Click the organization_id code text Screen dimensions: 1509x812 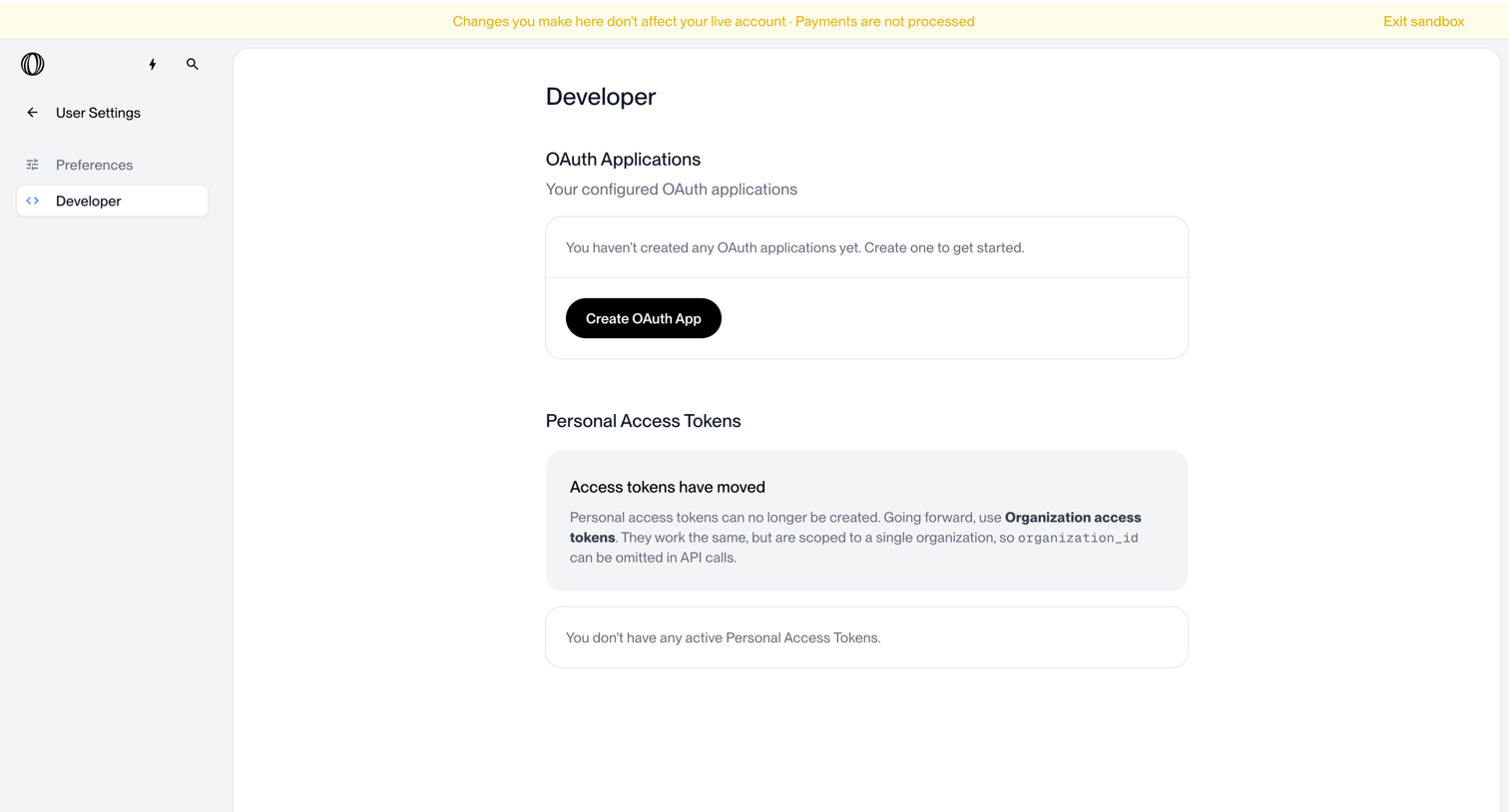(x=1078, y=538)
